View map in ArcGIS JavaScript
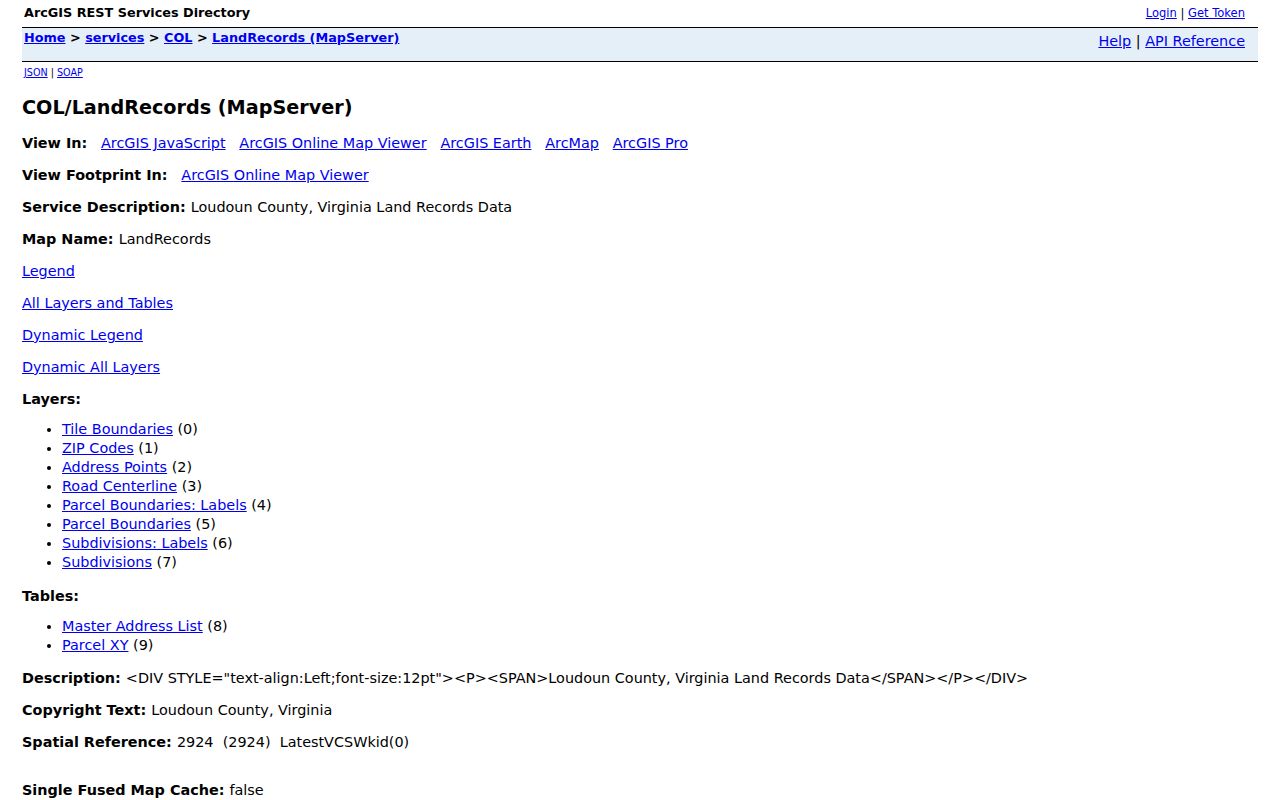The image size is (1280, 800). (163, 143)
